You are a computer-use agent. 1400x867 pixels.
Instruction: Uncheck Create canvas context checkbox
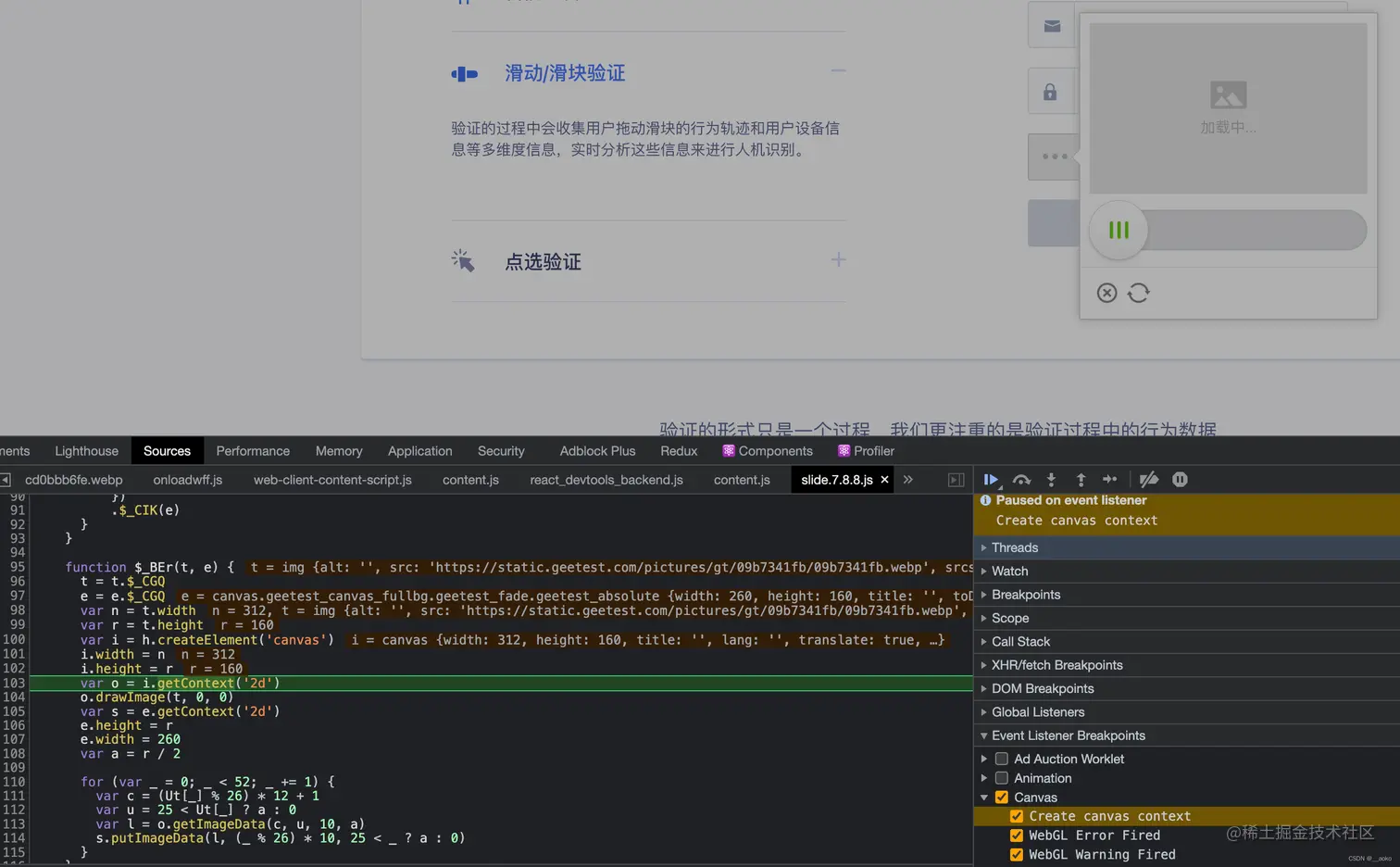tap(1017, 816)
